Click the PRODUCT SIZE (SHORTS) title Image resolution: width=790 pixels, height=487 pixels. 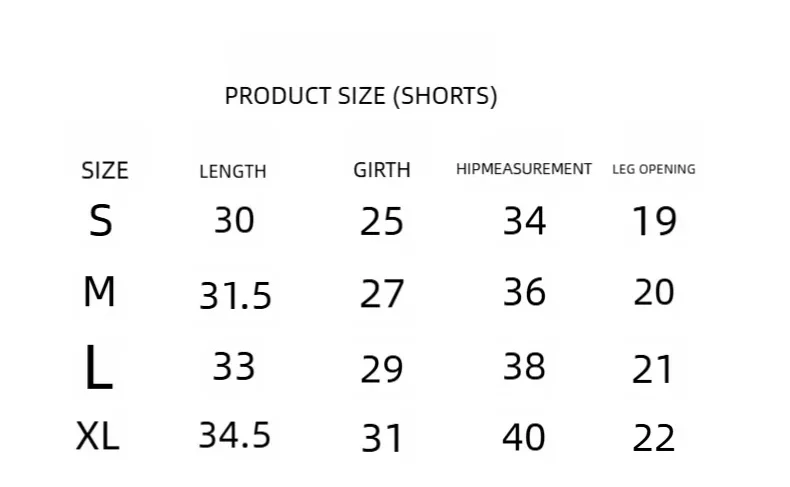pos(360,96)
